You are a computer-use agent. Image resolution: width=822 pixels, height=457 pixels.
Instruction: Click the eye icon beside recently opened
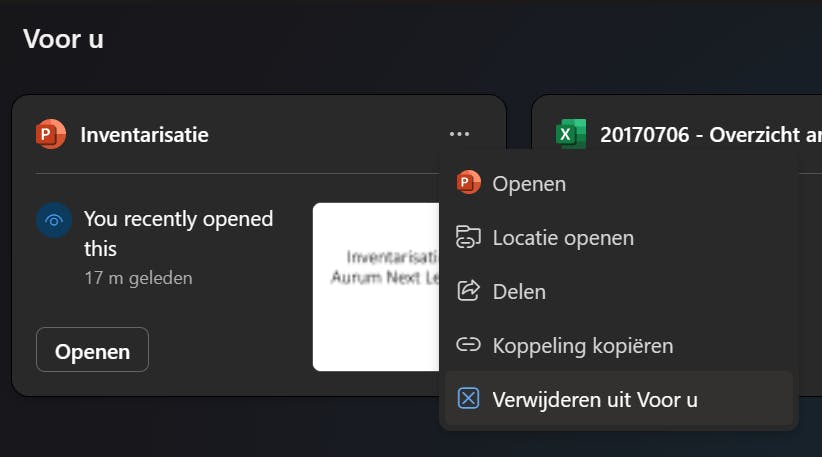(54, 220)
